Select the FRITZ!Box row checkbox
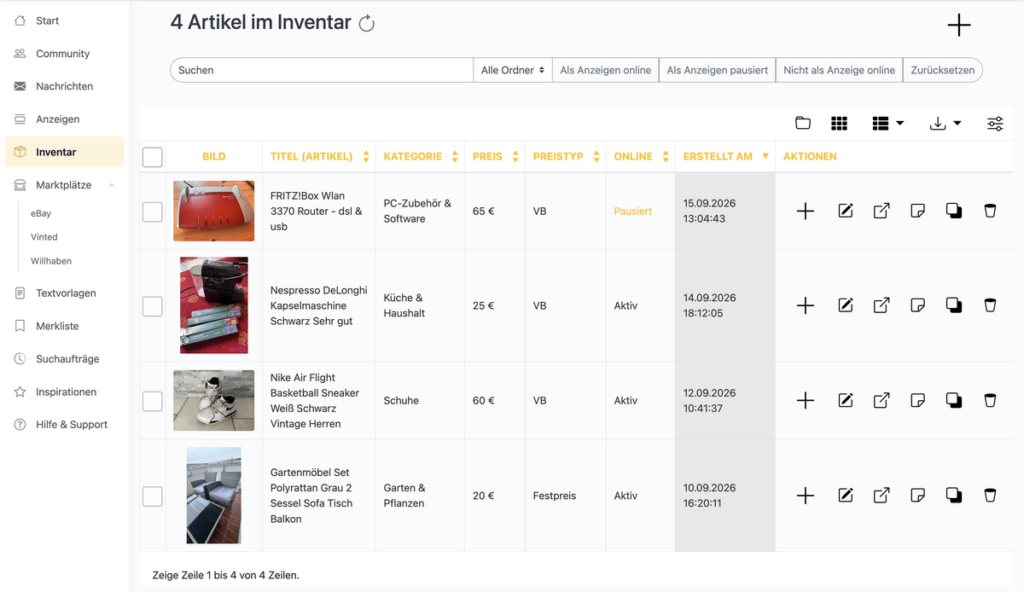 click(x=152, y=212)
